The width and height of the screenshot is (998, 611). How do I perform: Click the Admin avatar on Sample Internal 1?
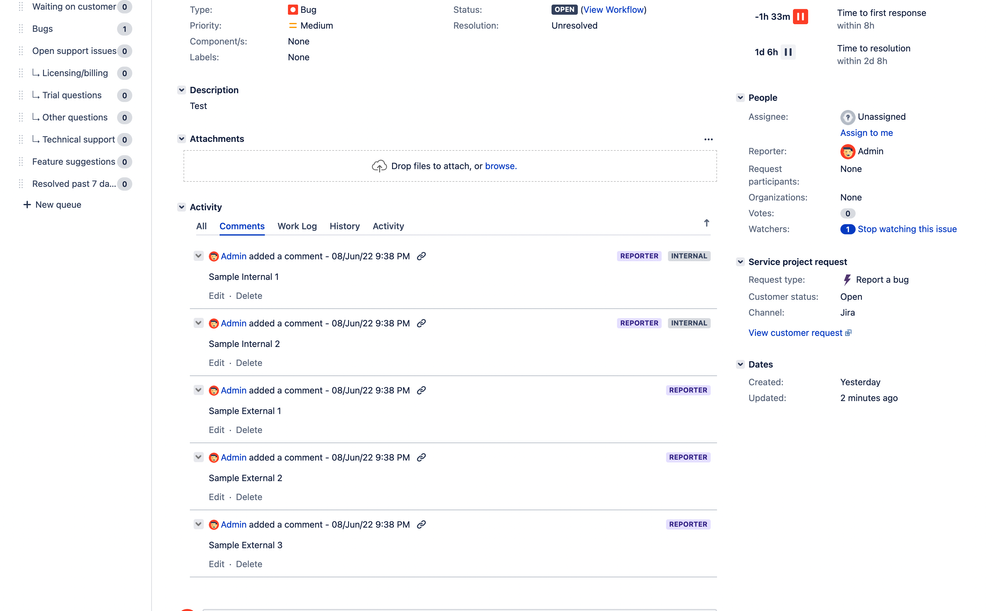tap(214, 256)
